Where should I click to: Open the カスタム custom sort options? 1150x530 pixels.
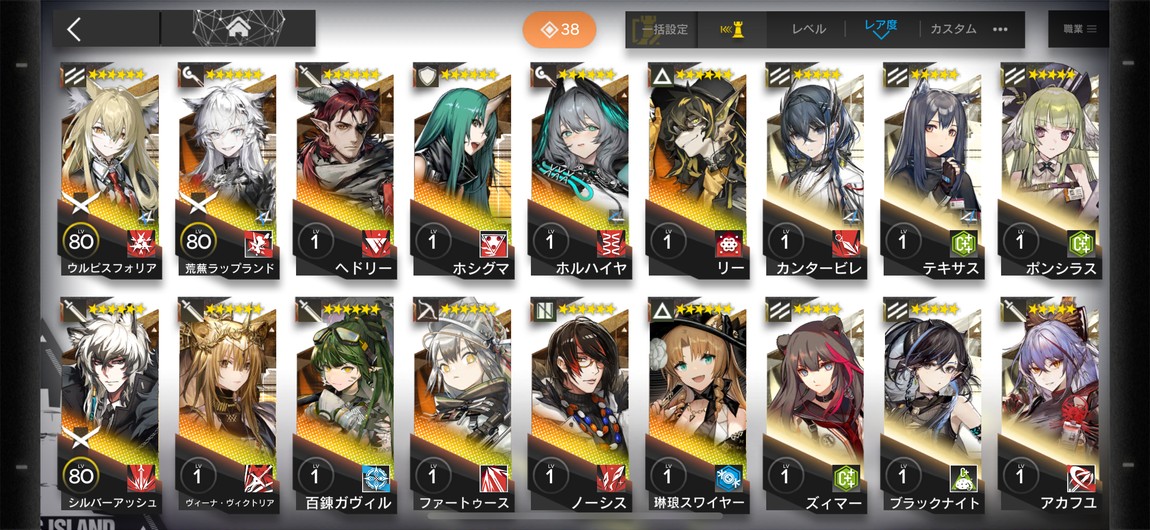(953, 29)
